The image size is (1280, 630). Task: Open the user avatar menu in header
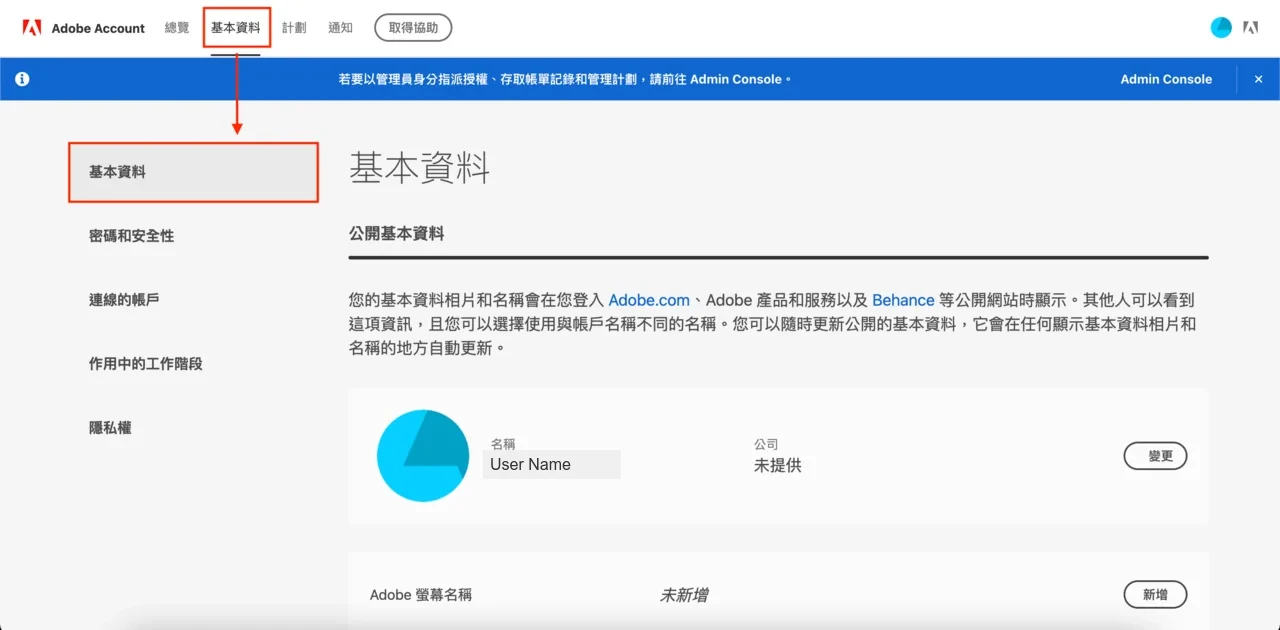(1221, 28)
